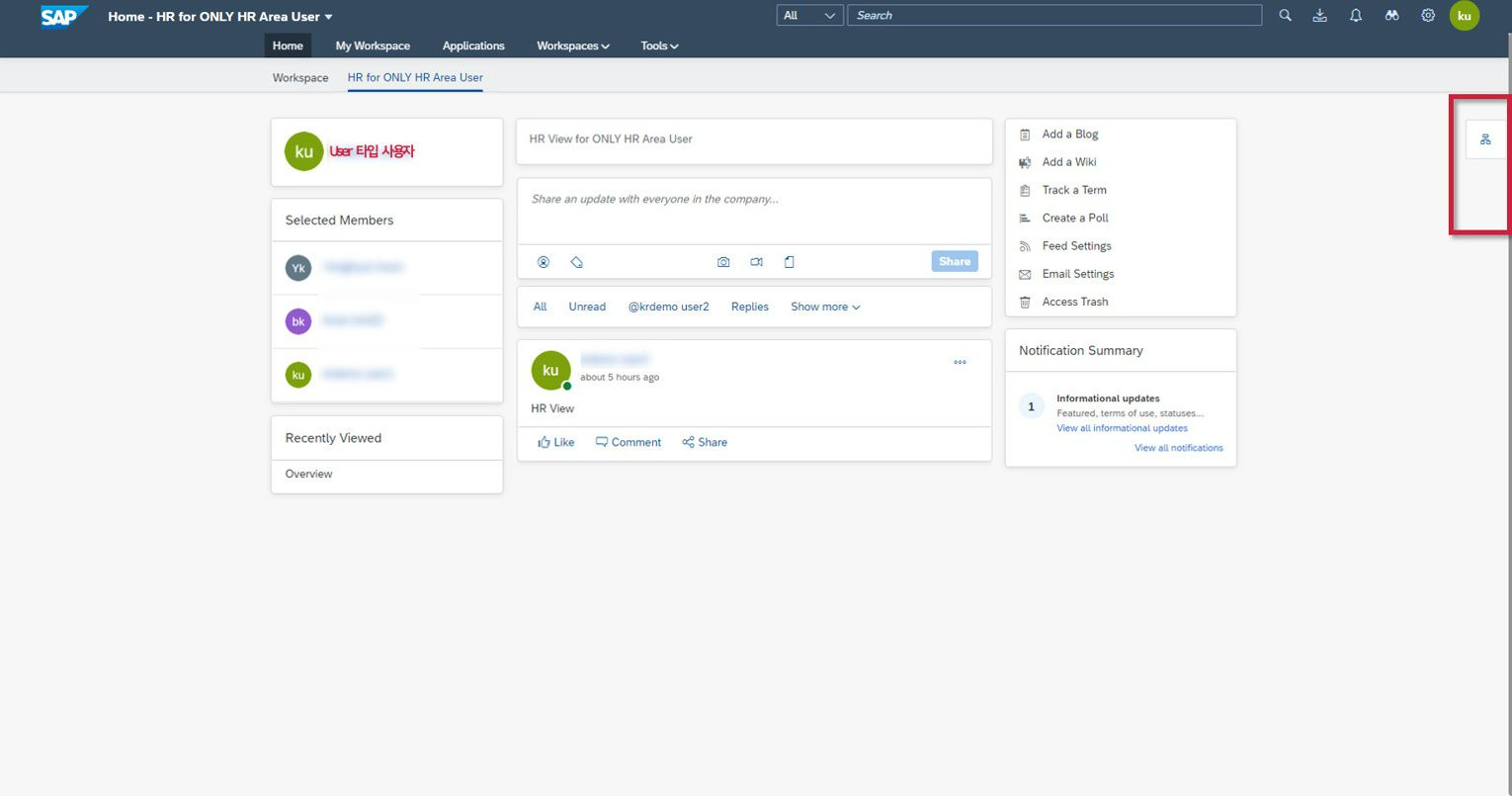Open the notifications bell
The height and width of the screenshot is (796, 1512).
1356,16
